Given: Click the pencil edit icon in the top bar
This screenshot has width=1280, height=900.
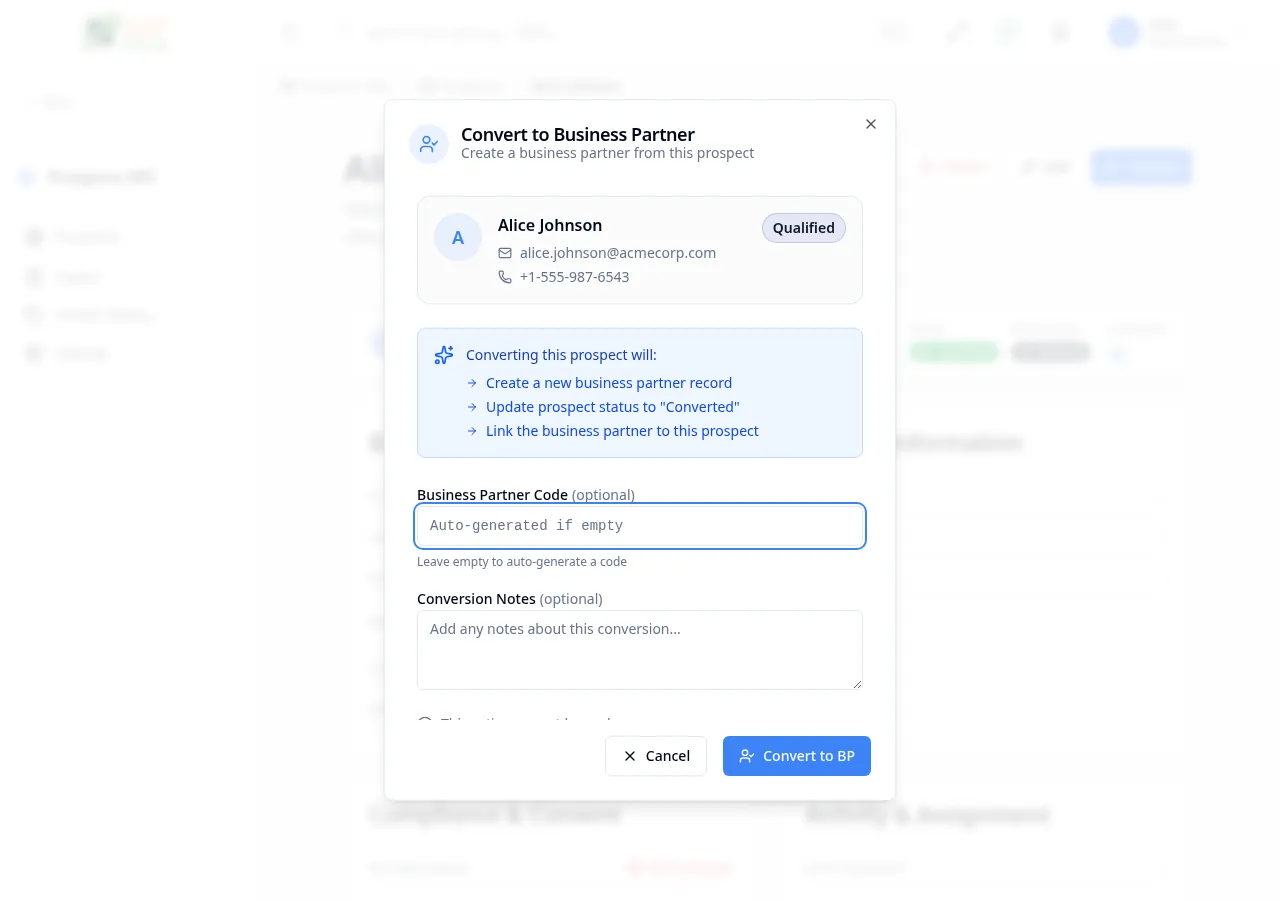Looking at the screenshot, I should (x=956, y=32).
